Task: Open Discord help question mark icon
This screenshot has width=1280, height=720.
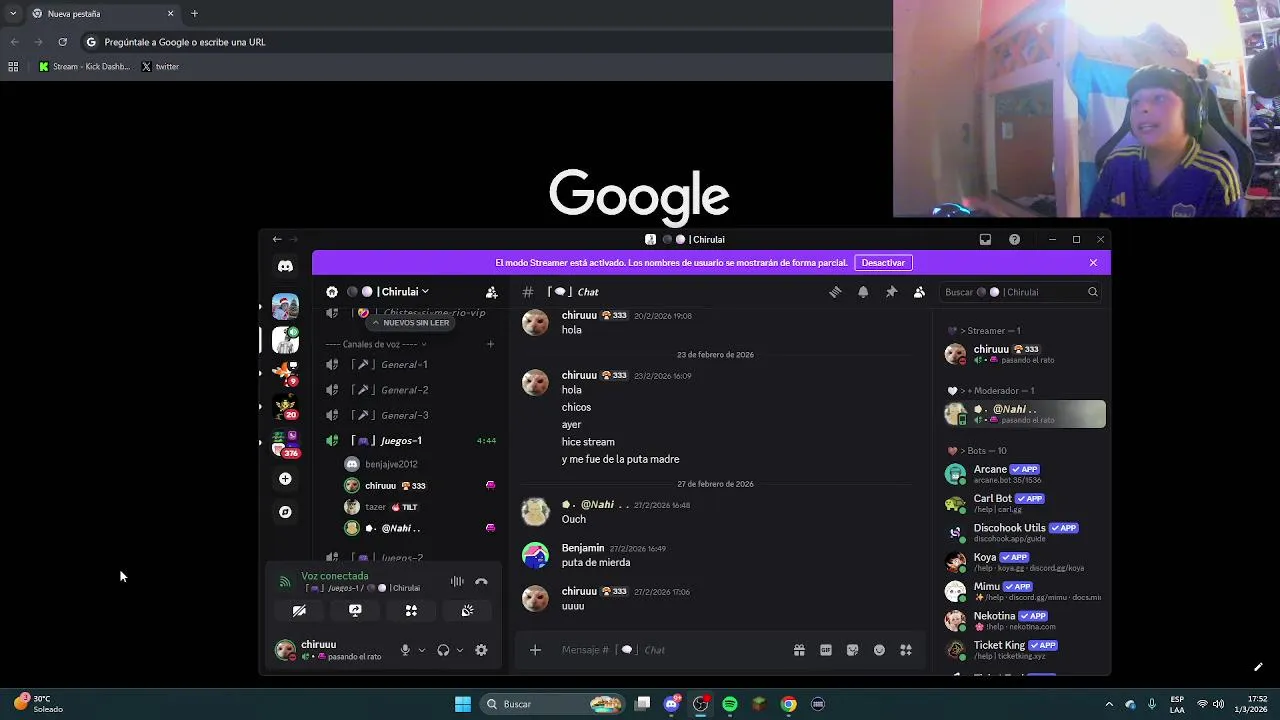Action: pos(1014,240)
